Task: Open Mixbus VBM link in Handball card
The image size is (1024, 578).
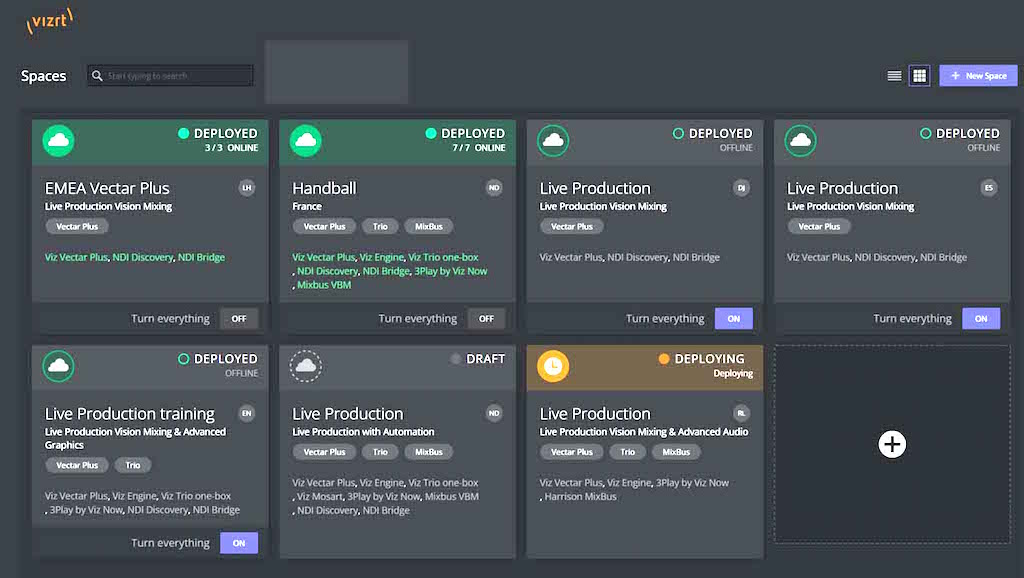Action: 324,285
